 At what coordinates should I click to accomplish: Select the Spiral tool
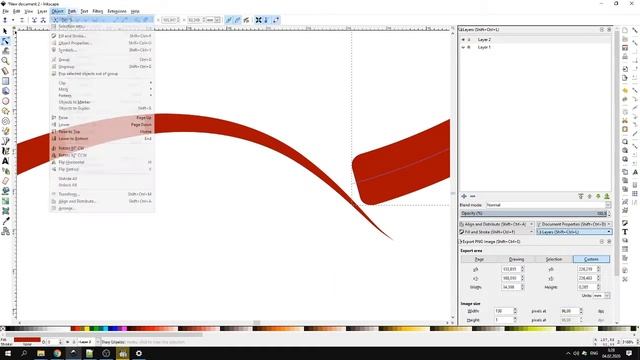click(5, 121)
